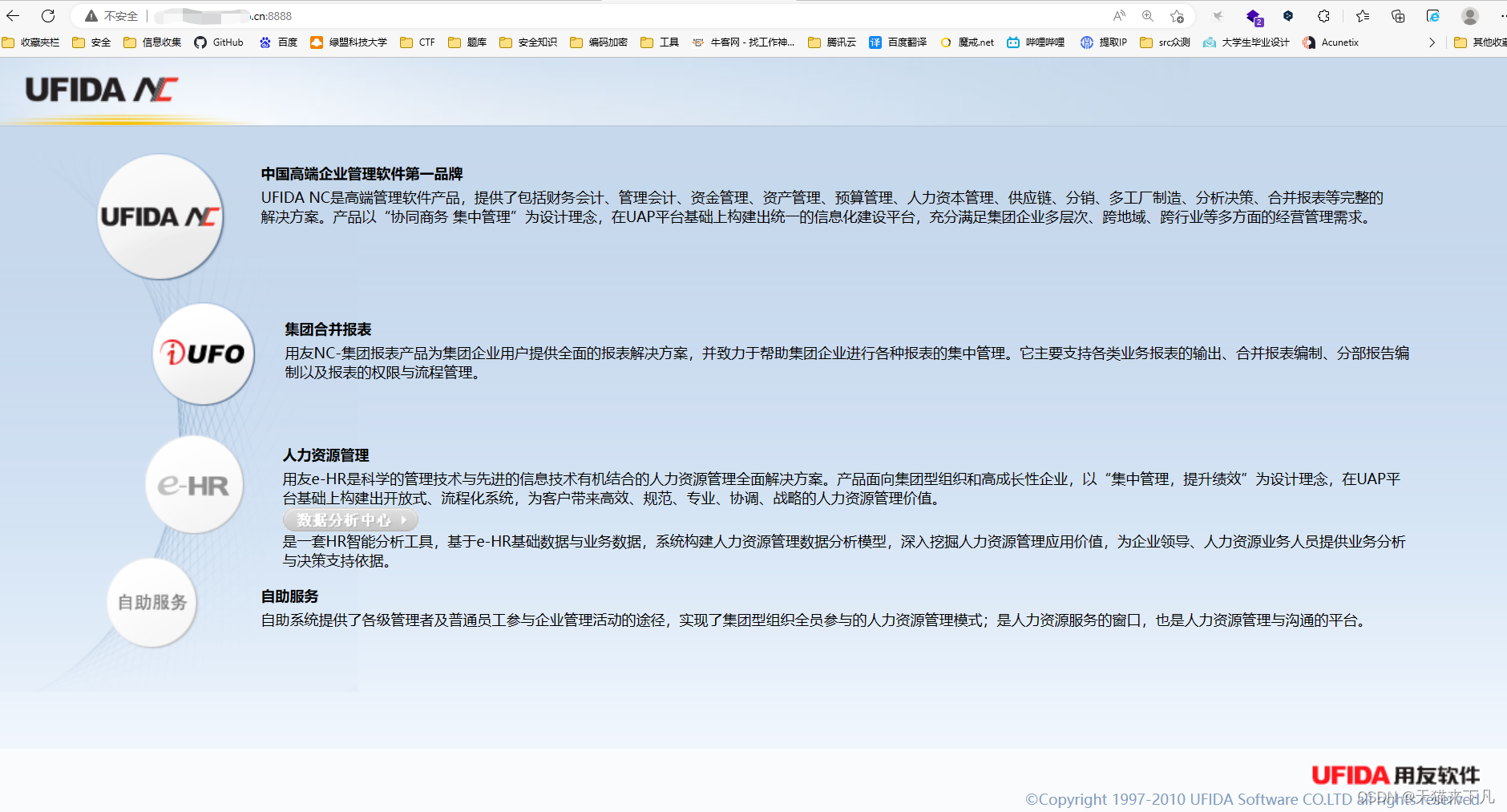The image size is (1507, 812).
Task: Reload the page with refresh icon
Action: pyautogui.click(x=48, y=15)
